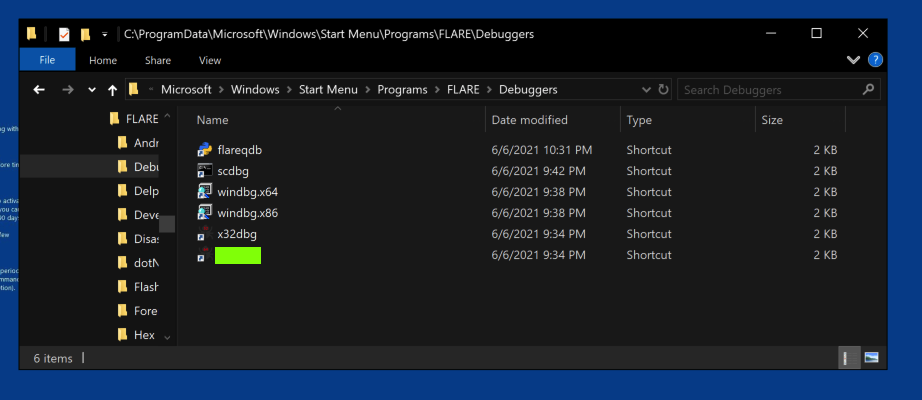This screenshot has height=400, width=922.
Task: Open the File menu
Action: click(47, 60)
